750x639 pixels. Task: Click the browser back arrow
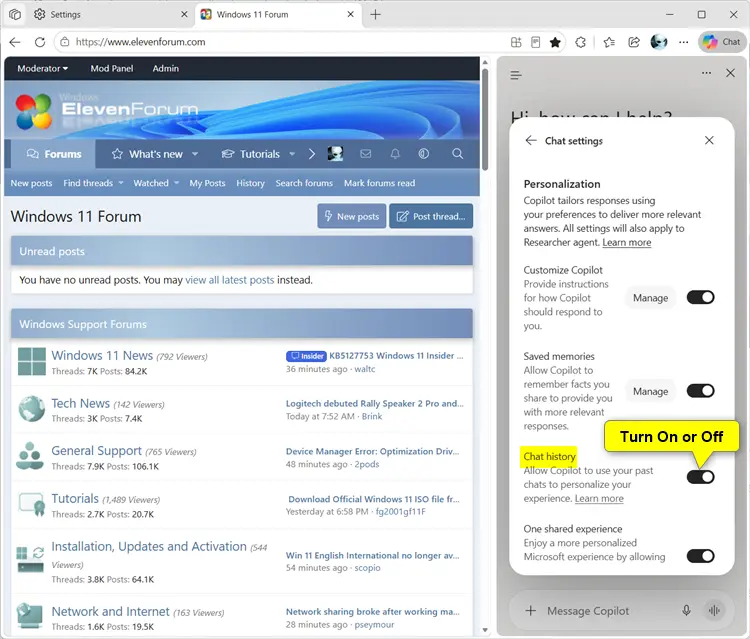point(15,42)
